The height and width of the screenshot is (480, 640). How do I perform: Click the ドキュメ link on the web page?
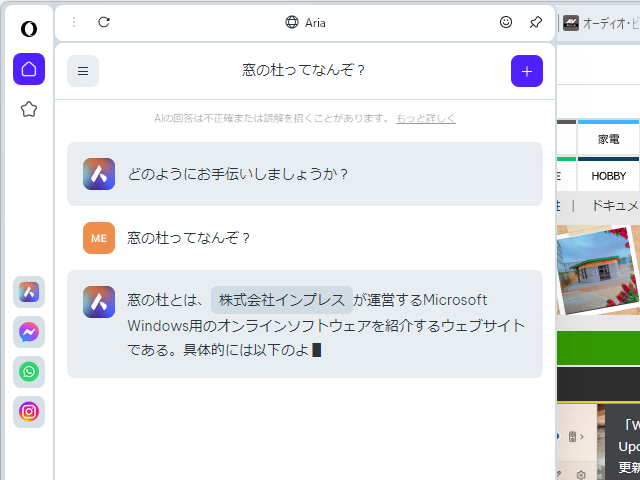pos(615,206)
